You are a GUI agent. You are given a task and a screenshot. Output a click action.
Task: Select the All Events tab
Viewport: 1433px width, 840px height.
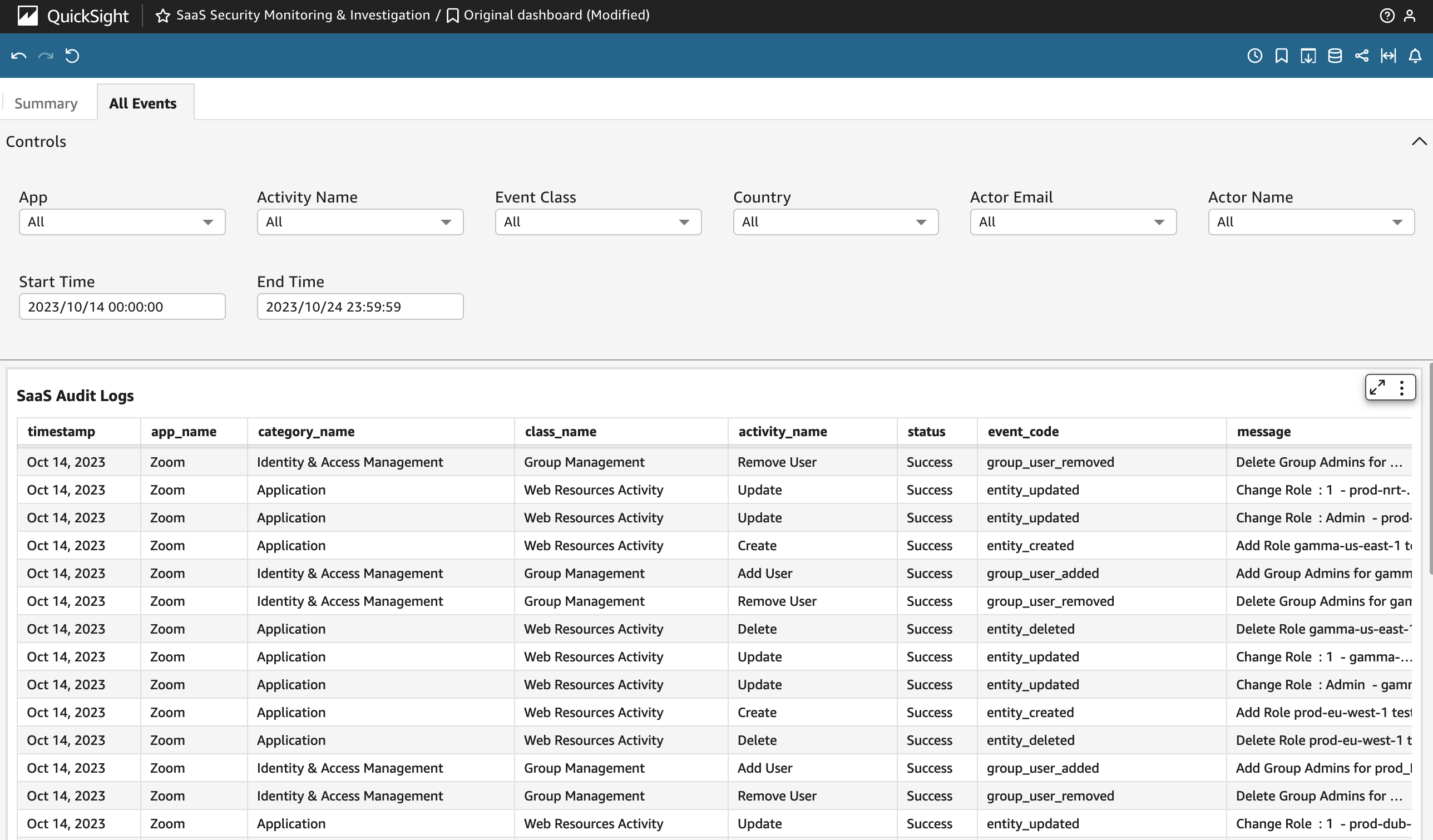coord(143,103)
